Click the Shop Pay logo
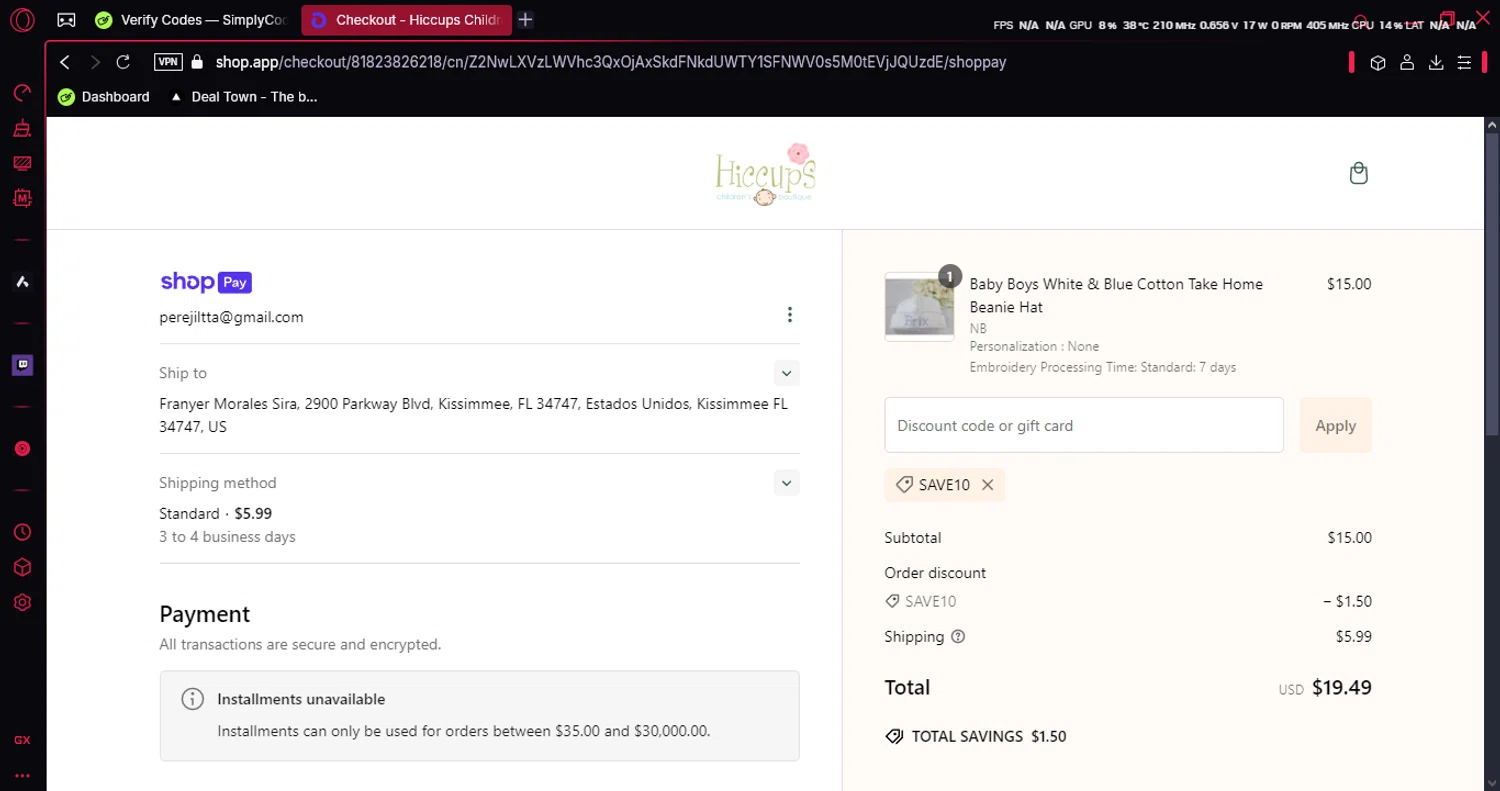The image size is (1500, 791). 206,282
